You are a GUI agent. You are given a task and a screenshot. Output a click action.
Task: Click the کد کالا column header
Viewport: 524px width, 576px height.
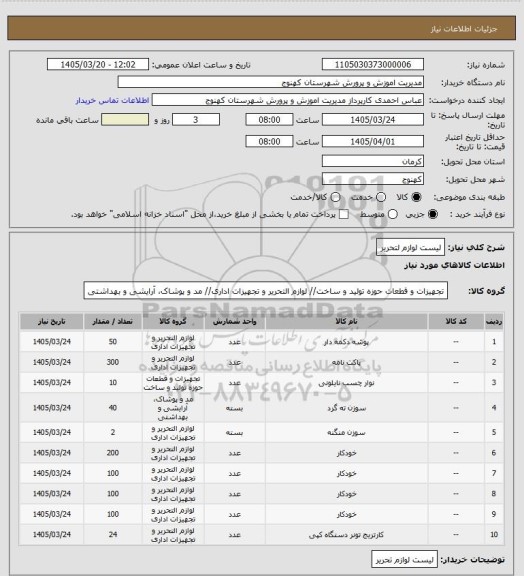[456, 321]
